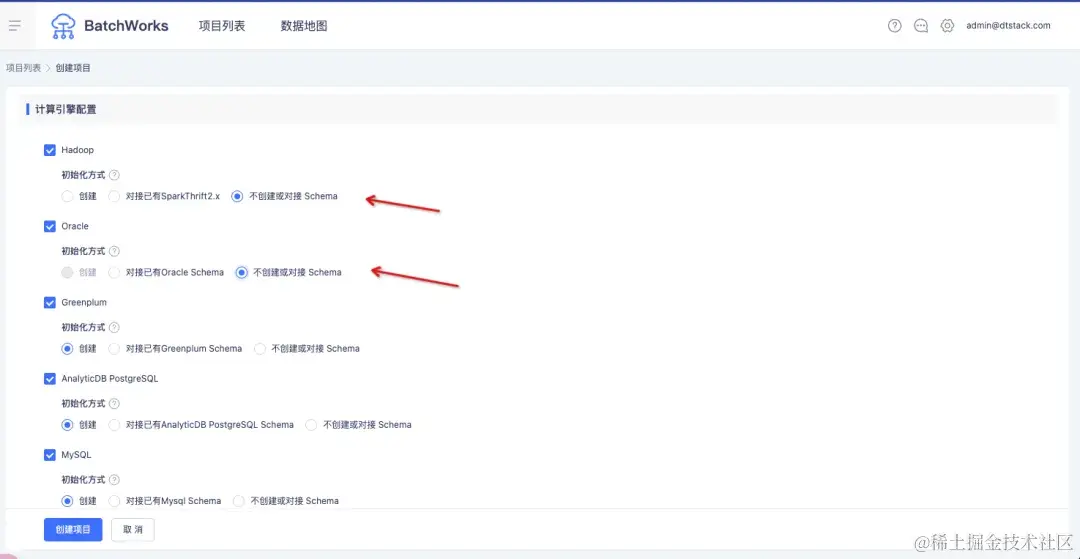The width and height of the screenshot is (1080, 559).
Task: Select AnalyticDB 不创建或对接 Schema radio
Action: (x=311, y=425)
